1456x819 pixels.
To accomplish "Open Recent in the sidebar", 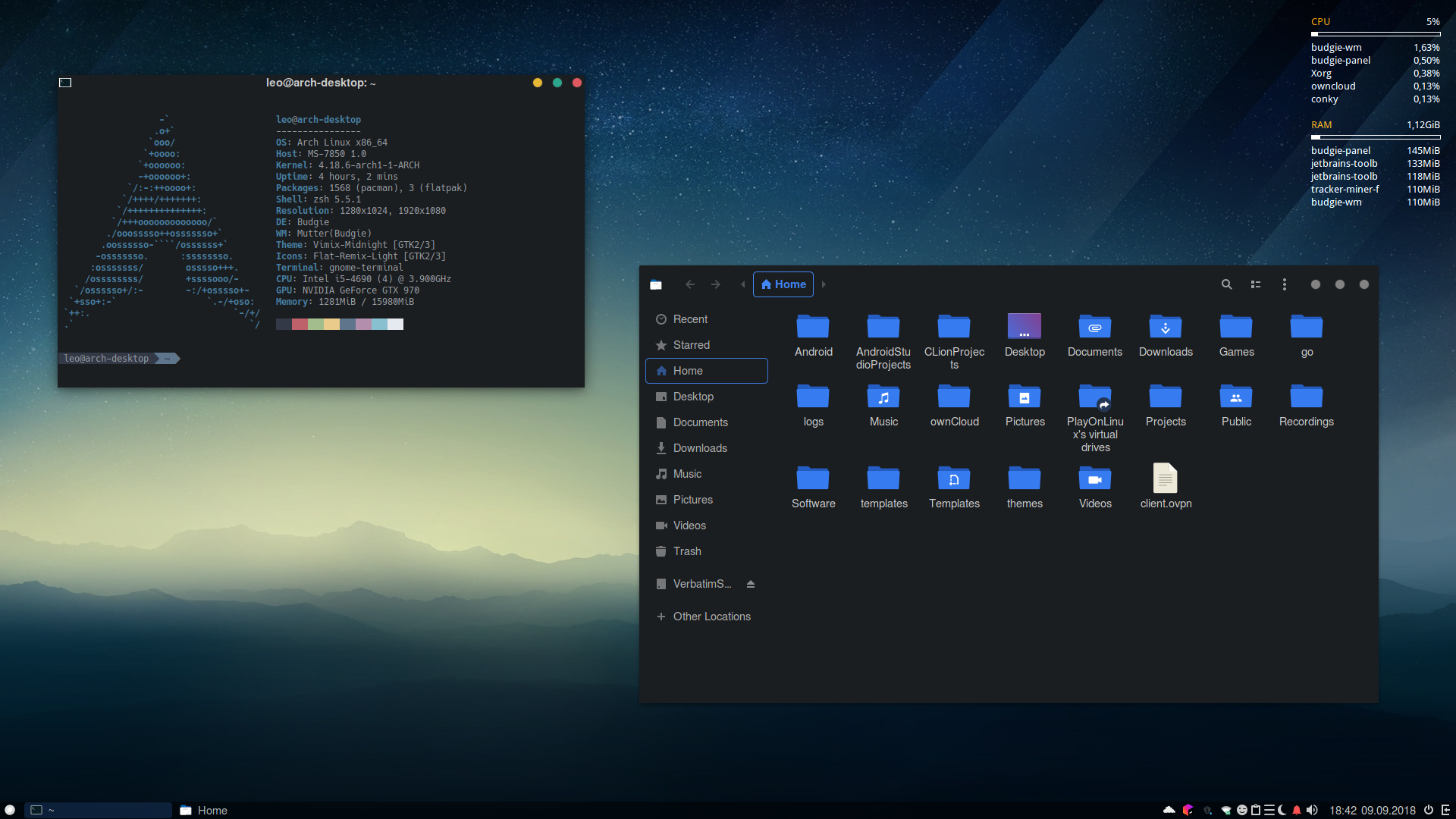I will point(706,319).
